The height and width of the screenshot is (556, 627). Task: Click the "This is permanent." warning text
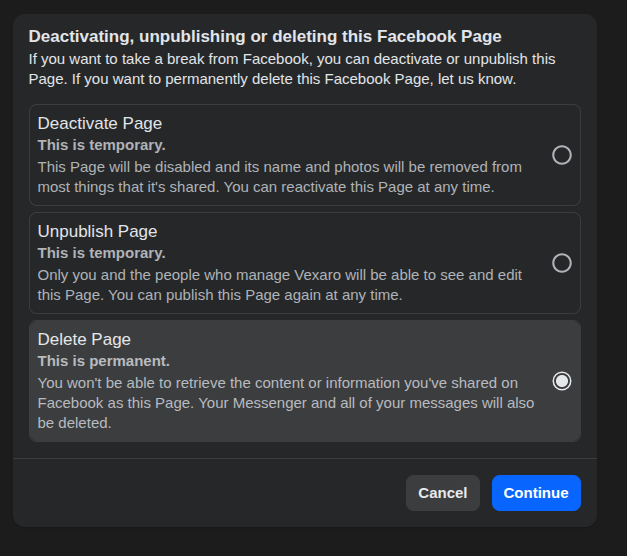104,361
